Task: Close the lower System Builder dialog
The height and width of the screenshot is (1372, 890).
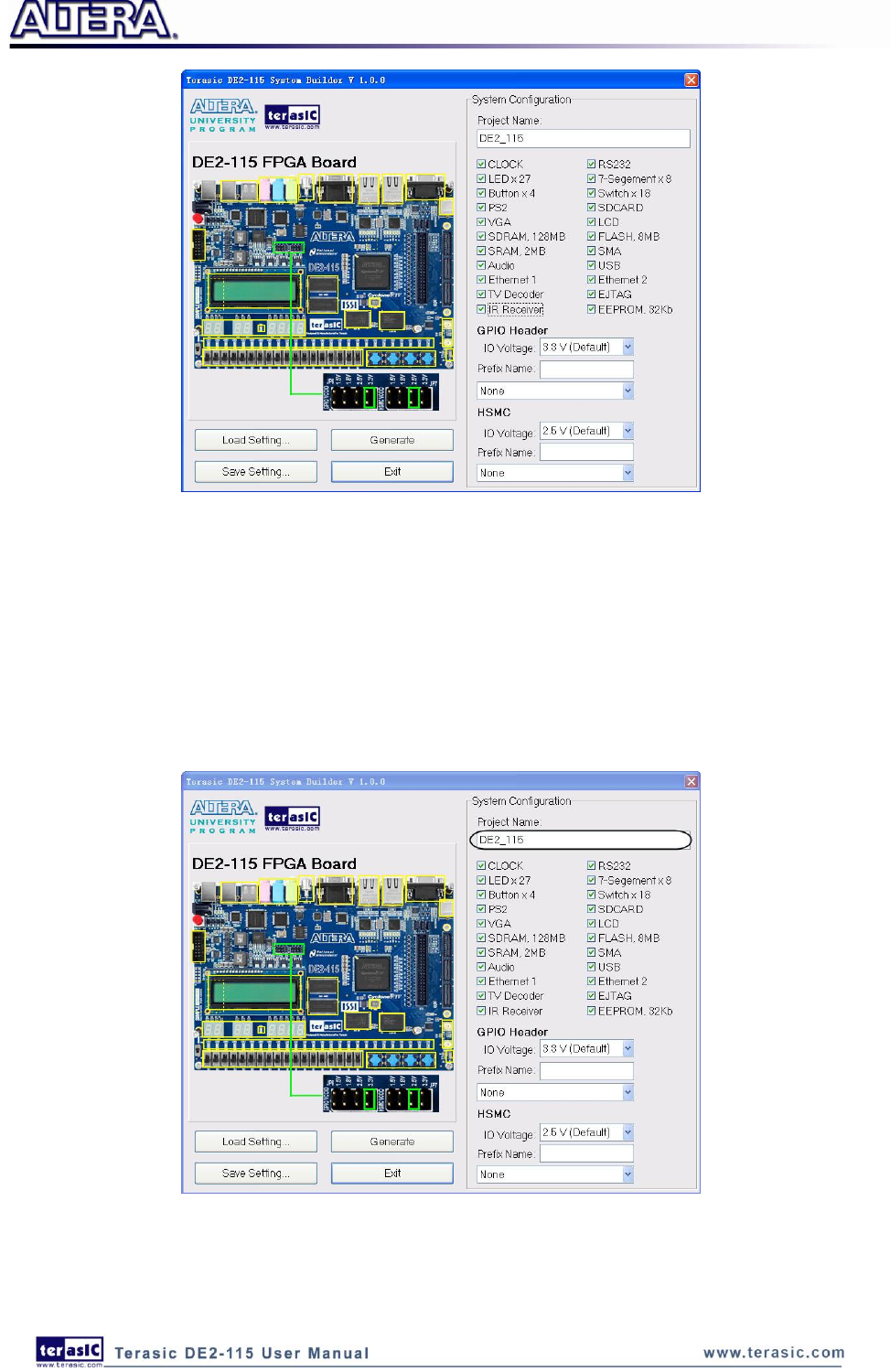Action: 692,782
